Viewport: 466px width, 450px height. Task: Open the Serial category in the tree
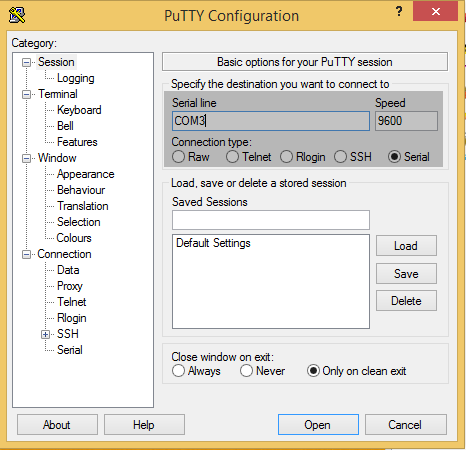(70, 350)
